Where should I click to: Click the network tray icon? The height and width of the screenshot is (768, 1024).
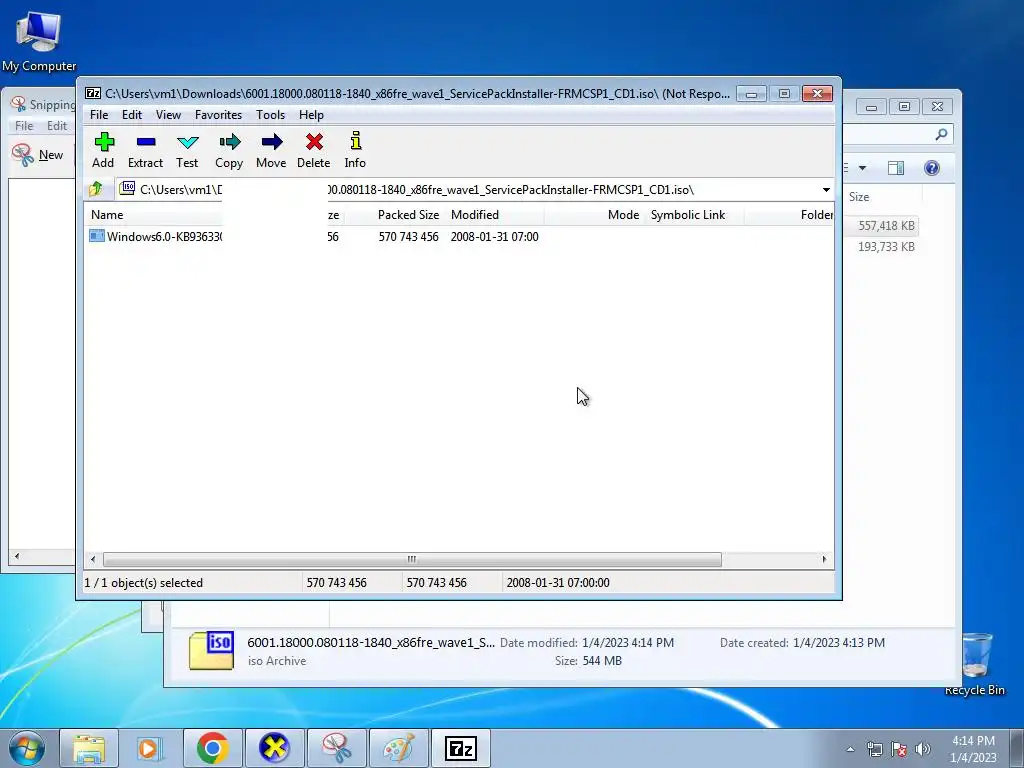point(874,749)
